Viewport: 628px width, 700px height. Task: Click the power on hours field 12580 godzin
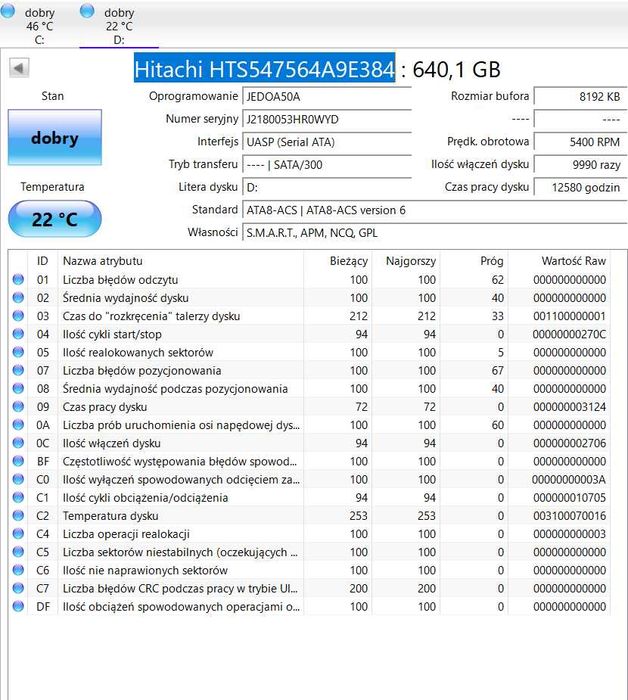580,188
